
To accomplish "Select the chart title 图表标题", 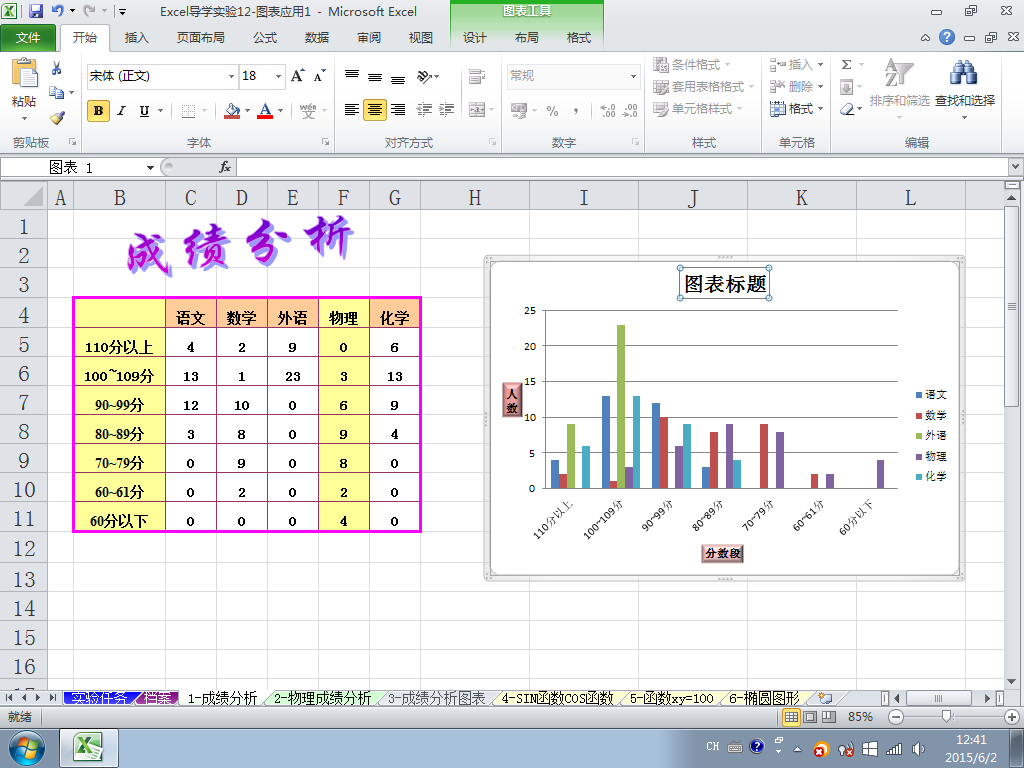I will click(x=725, y=283).
